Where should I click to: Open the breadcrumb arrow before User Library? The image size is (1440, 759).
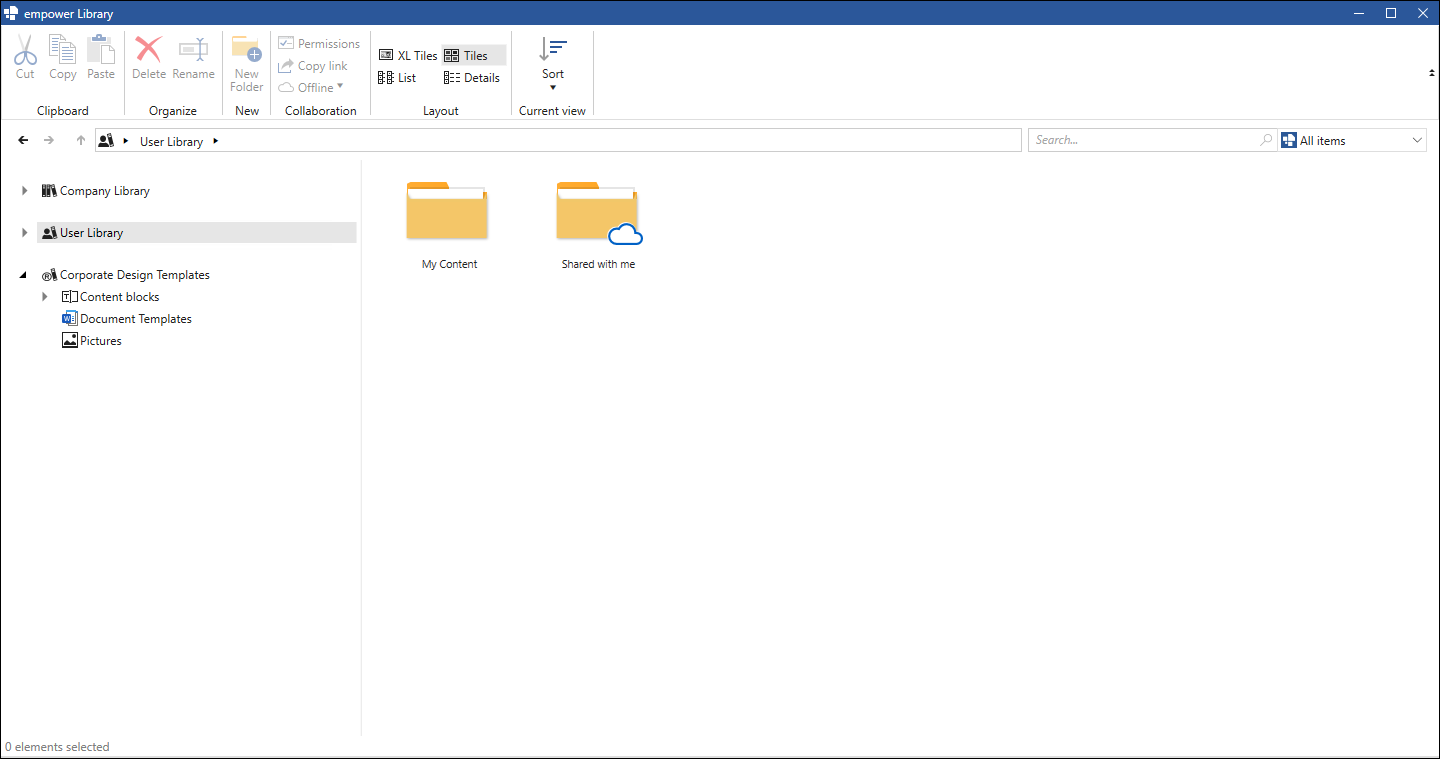pyautogui.click(x=126, y=142)
